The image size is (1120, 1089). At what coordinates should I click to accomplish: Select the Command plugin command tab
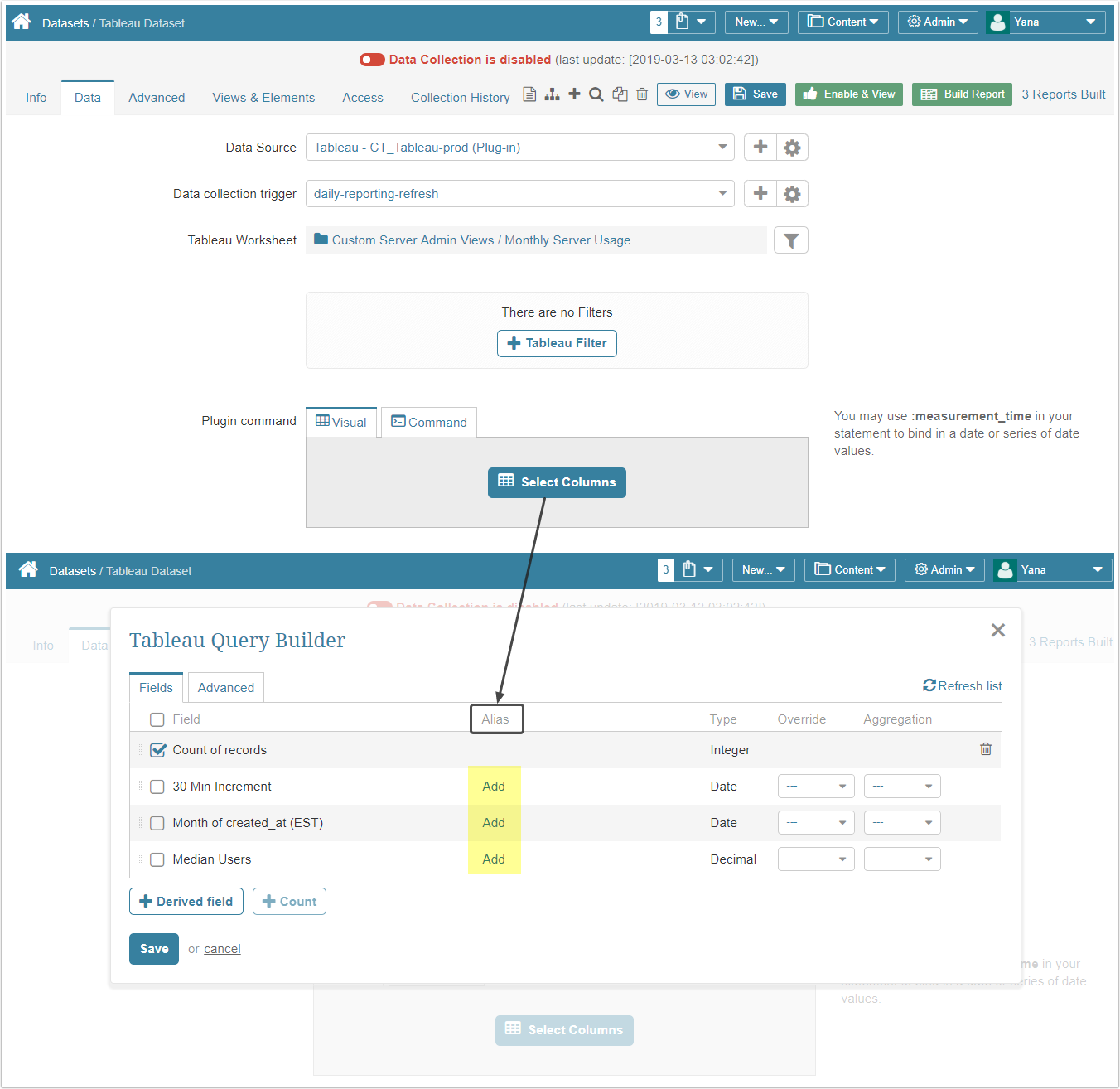point(429,423)
